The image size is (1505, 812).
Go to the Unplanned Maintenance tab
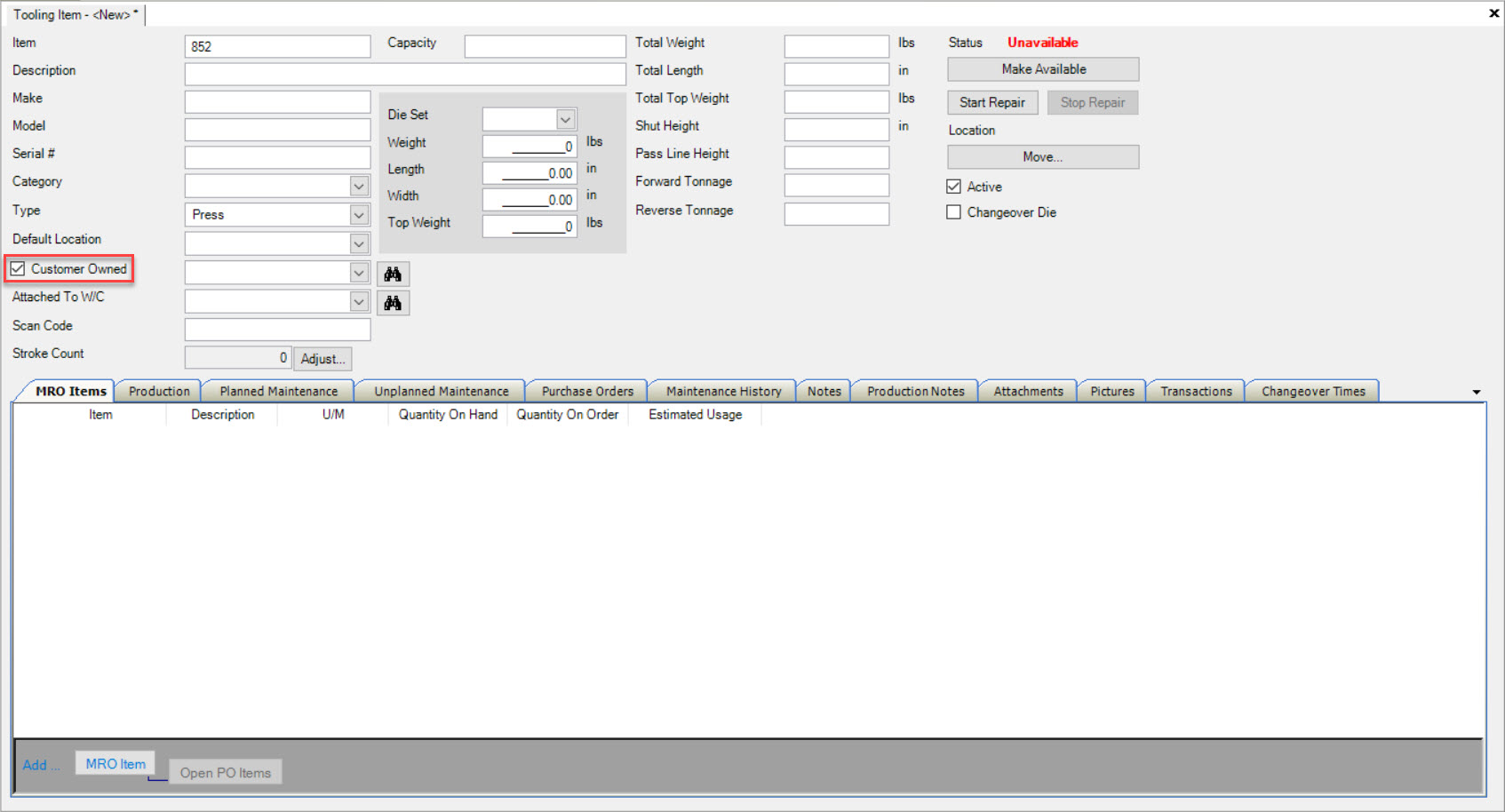point(442,391)
